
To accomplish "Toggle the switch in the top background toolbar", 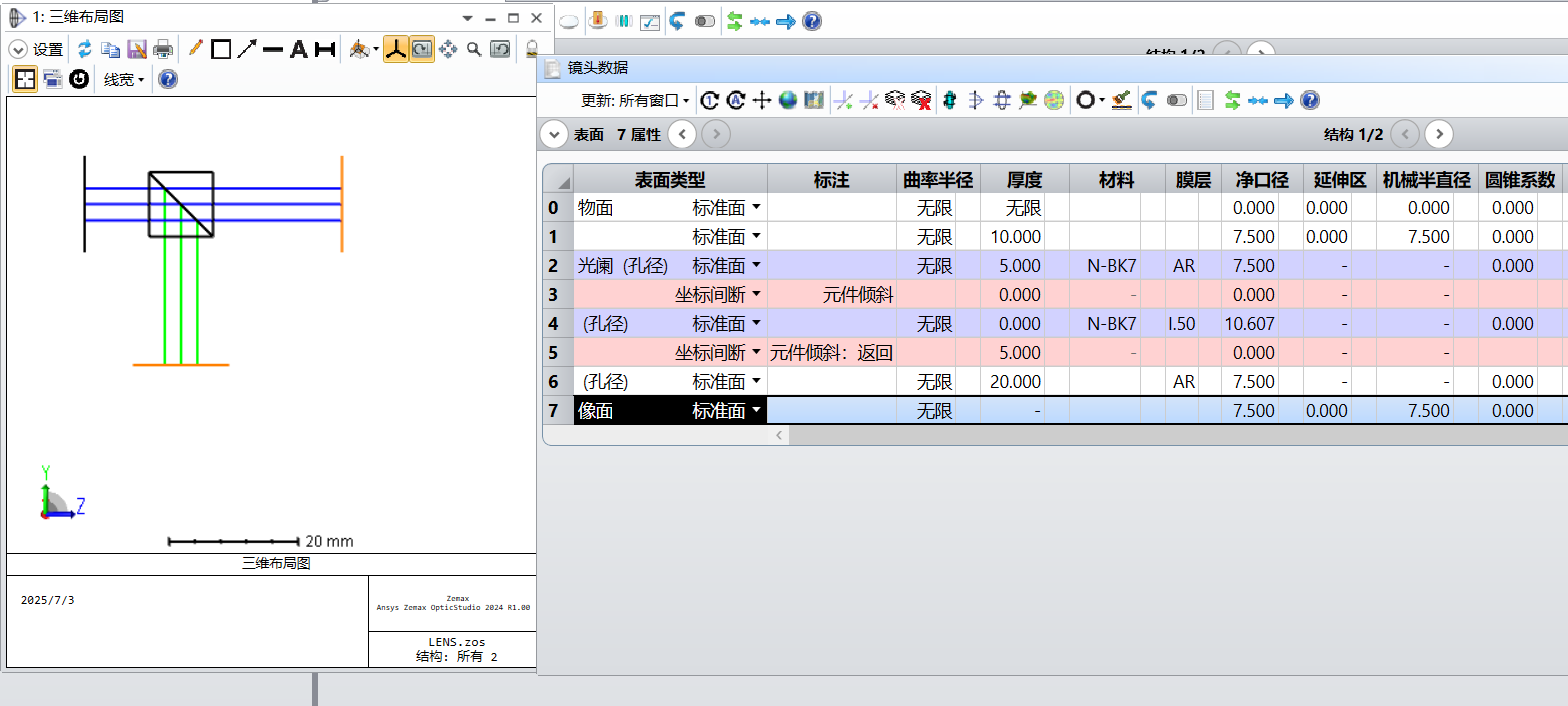I will [x=705, y=20].
